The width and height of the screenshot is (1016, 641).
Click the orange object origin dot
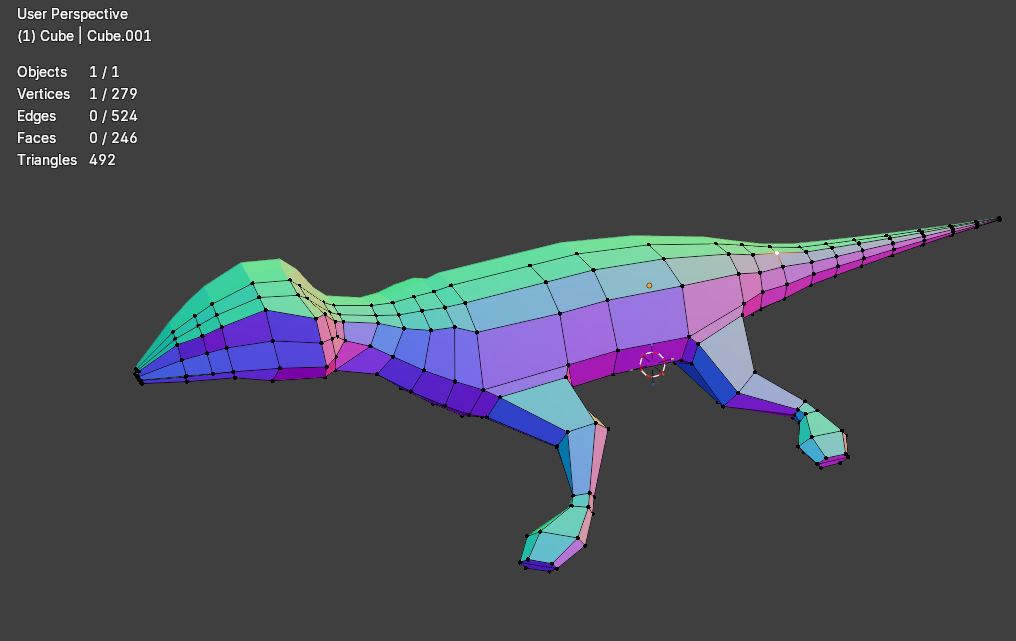pyautogui.click(x=649, y=285)
